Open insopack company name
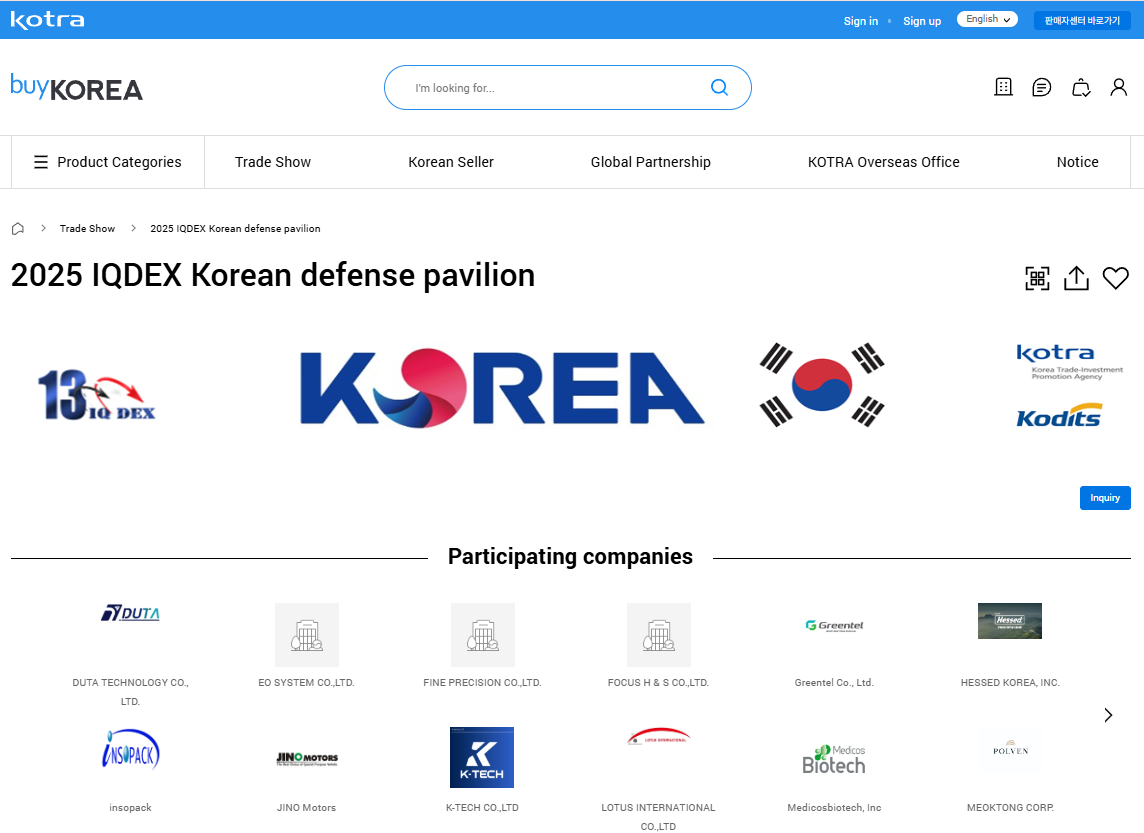Screen dimensions: 1144x833 (131, 807)
